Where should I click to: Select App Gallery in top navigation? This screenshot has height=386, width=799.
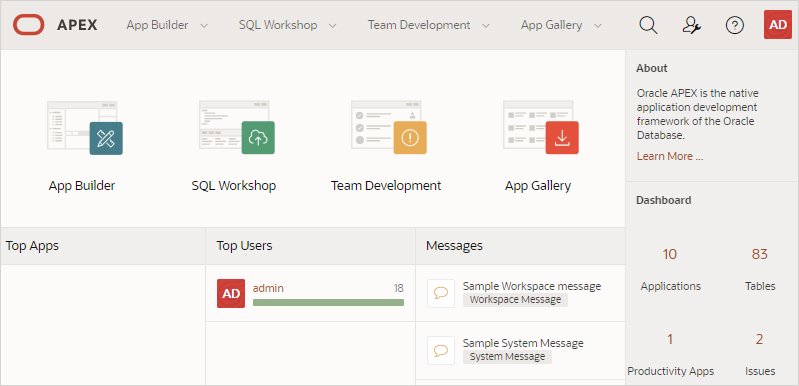coord(551,25)
